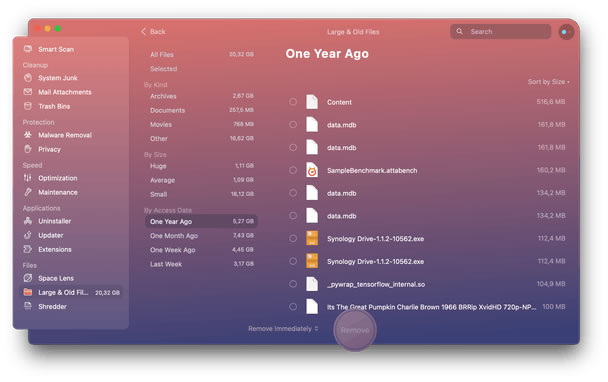
Task: Open Smart Scan icon in sidebar
Action: coord(28,49)
